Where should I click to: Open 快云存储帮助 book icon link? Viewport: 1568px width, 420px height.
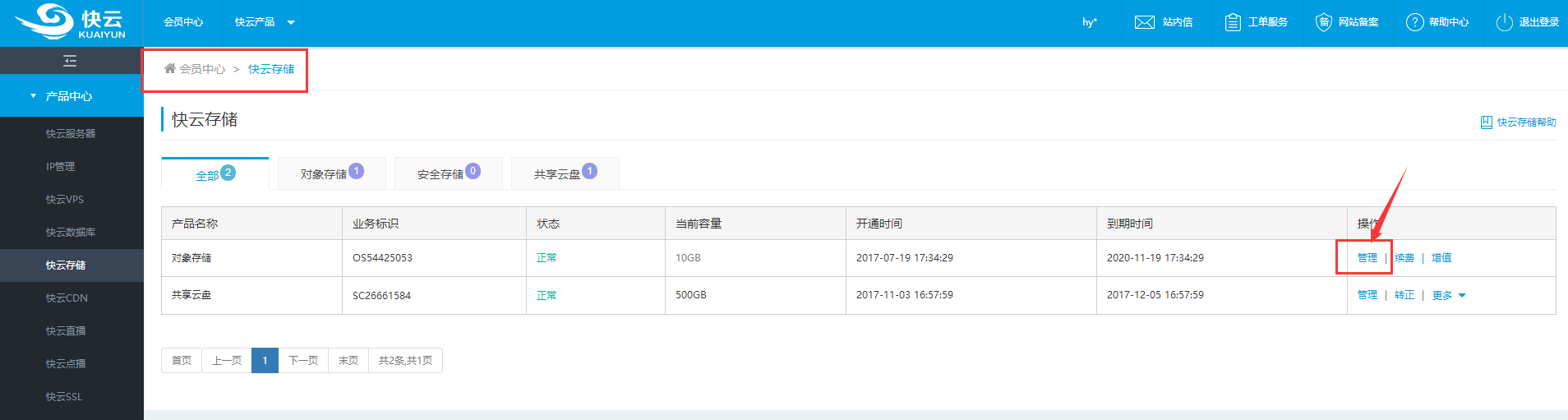pos(1486,122)
